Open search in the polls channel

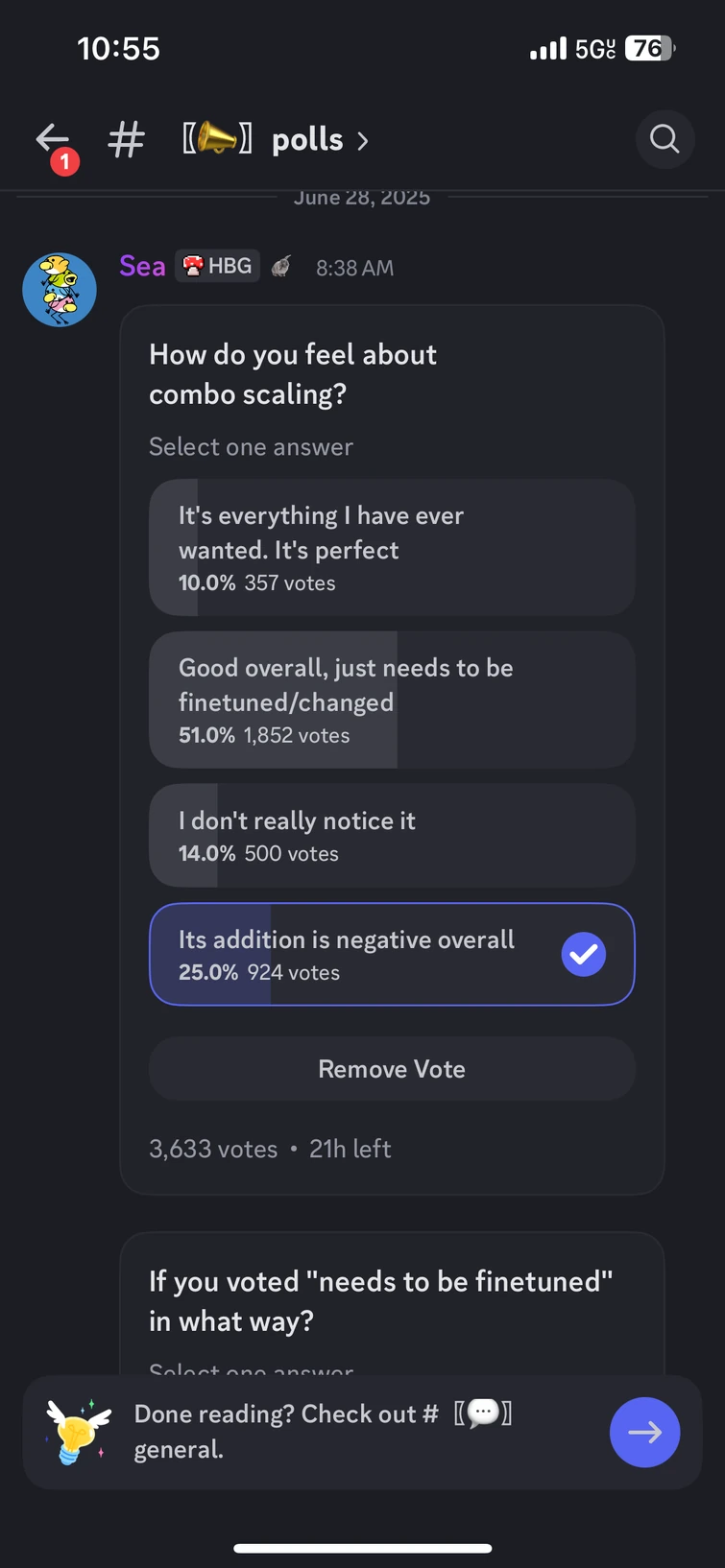664,139
